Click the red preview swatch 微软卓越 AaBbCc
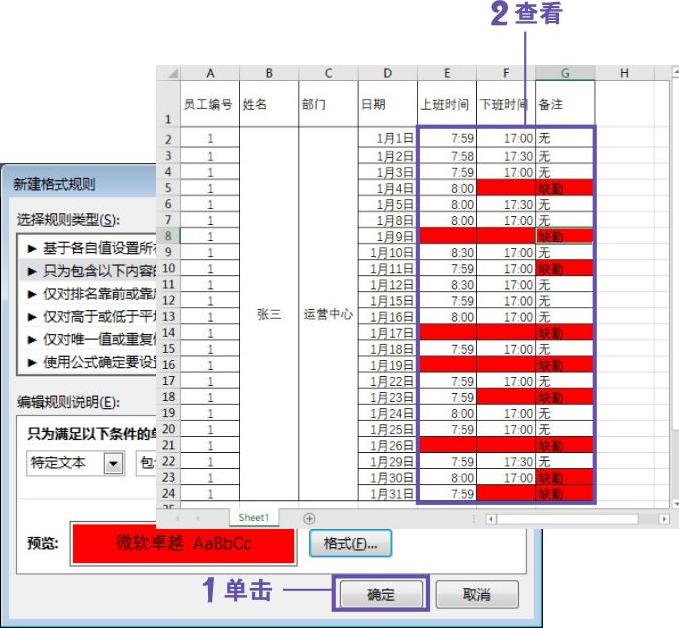The height and width of the screenshot is (628, 679). pos(183,543)
